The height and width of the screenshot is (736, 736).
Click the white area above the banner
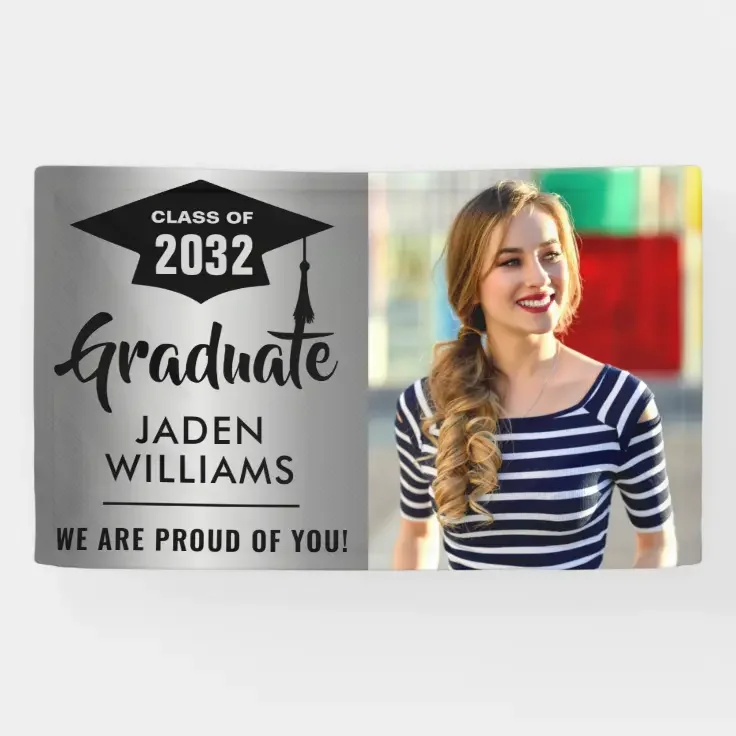pyautogui.click(x=368, y=82)
